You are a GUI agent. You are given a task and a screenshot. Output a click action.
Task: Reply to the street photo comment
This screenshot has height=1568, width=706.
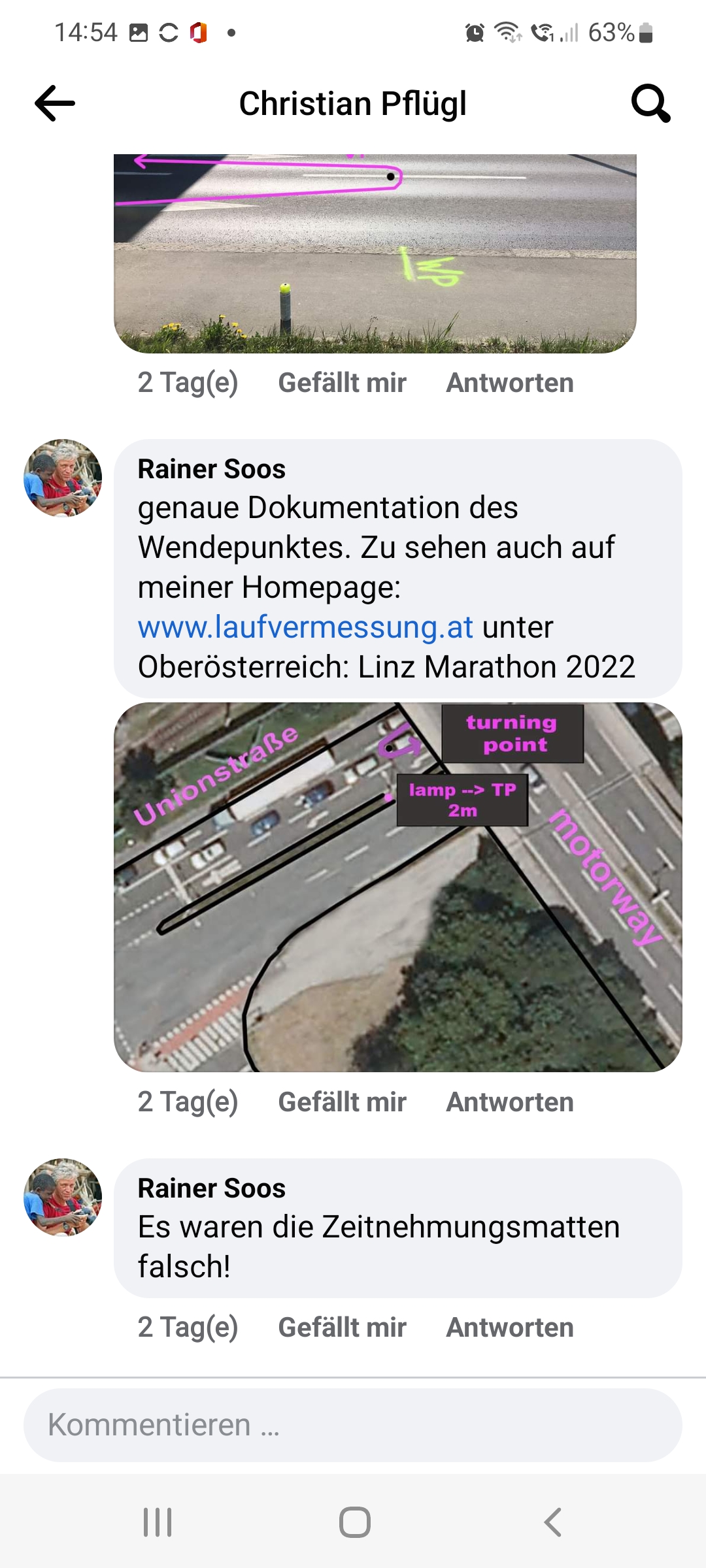(x=510, y=383)
